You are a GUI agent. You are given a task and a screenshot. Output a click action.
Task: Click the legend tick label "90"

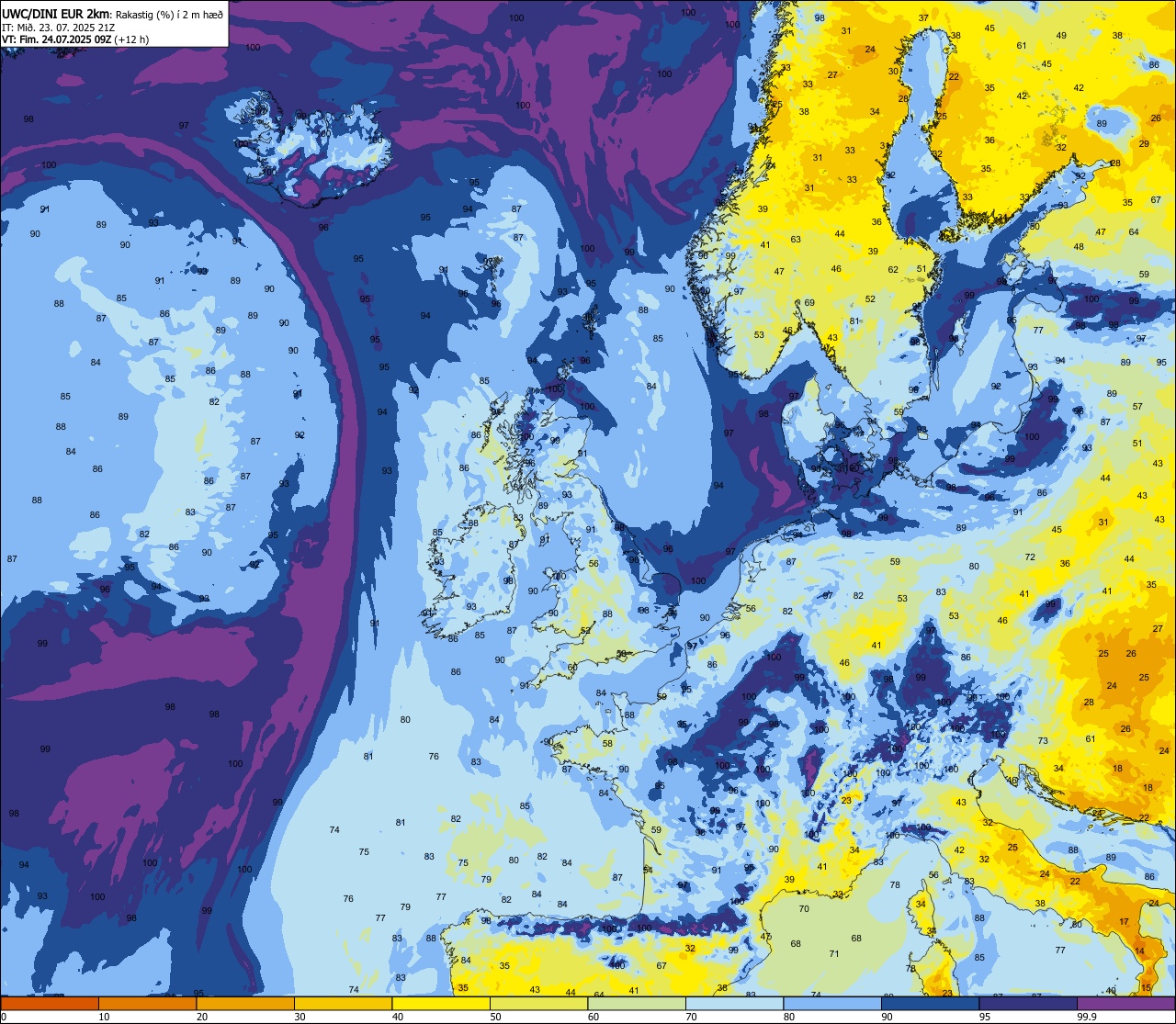coord(887,1017)
